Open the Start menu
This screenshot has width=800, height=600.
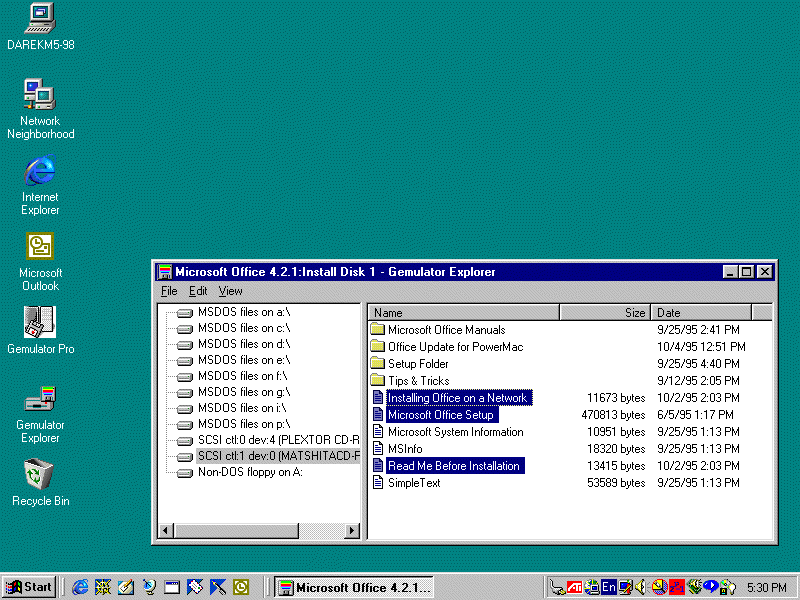29,587
